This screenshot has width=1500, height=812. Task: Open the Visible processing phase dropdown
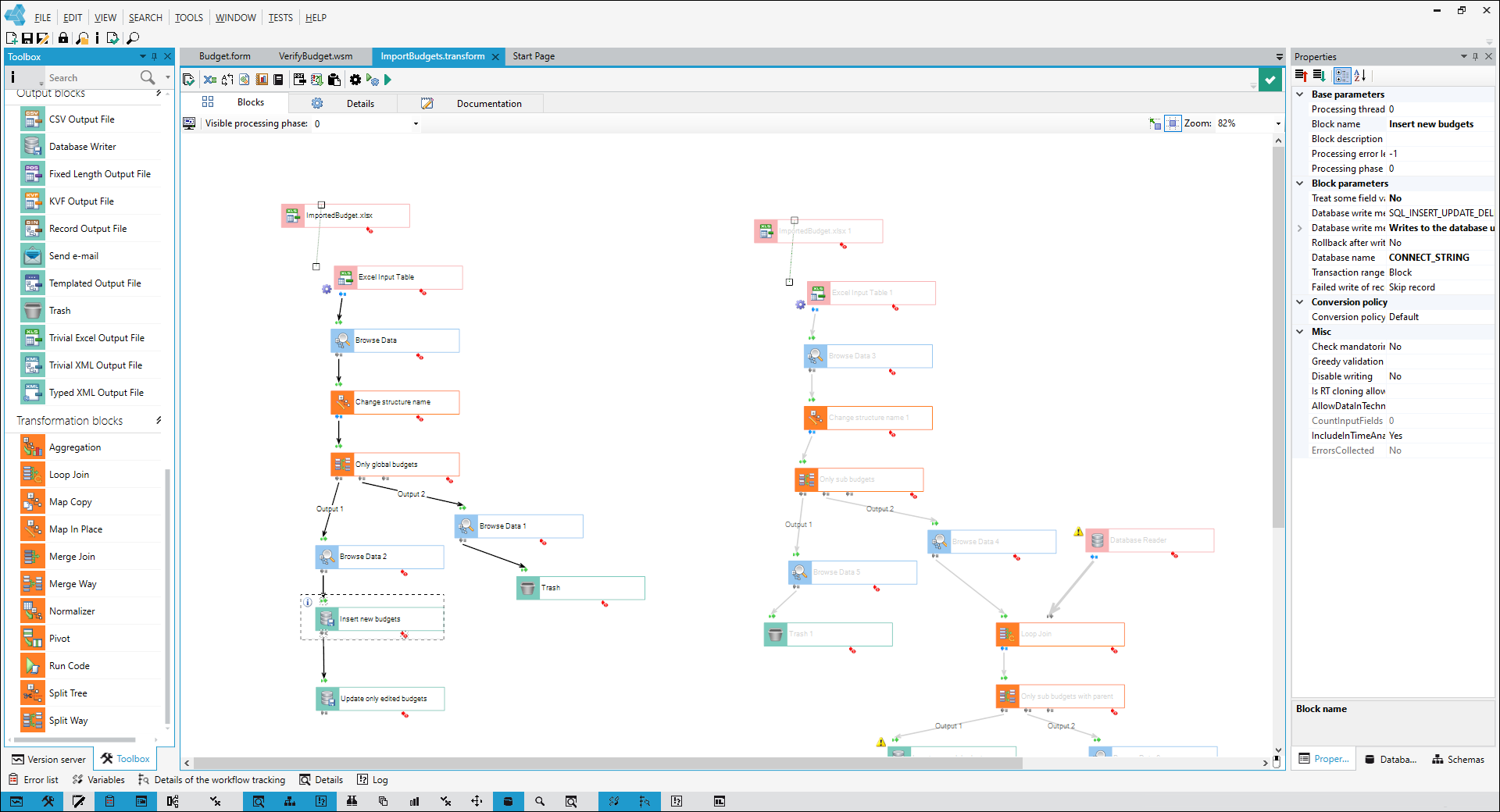click(415, 123)
